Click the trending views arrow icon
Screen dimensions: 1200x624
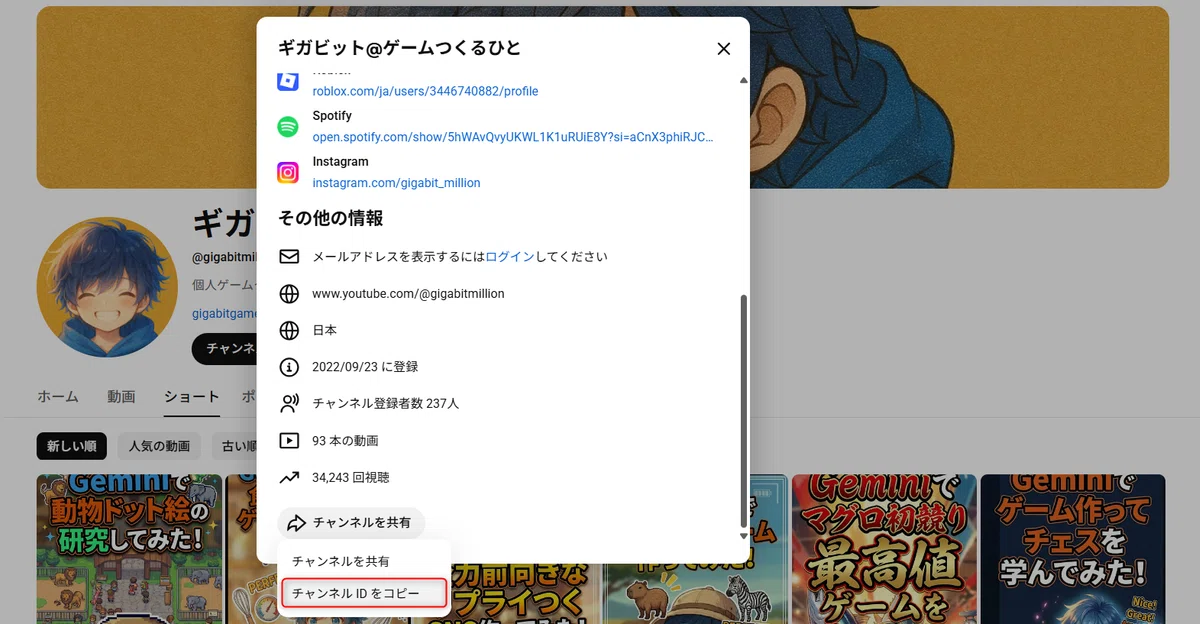tap(289, 477)
